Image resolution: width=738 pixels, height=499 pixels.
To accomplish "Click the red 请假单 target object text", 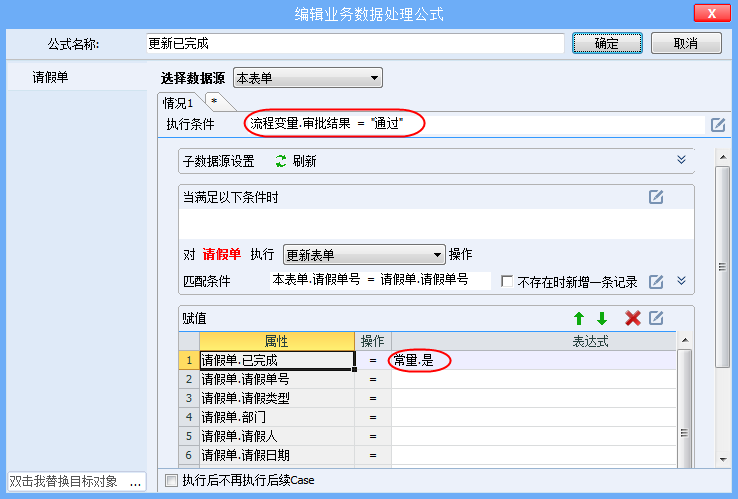I will (222, 255).
